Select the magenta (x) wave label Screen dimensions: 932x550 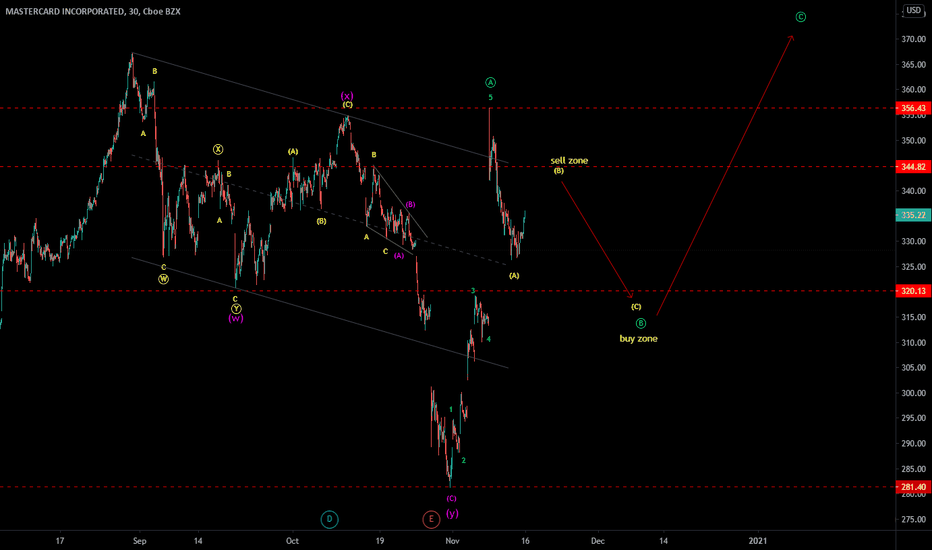347,96
